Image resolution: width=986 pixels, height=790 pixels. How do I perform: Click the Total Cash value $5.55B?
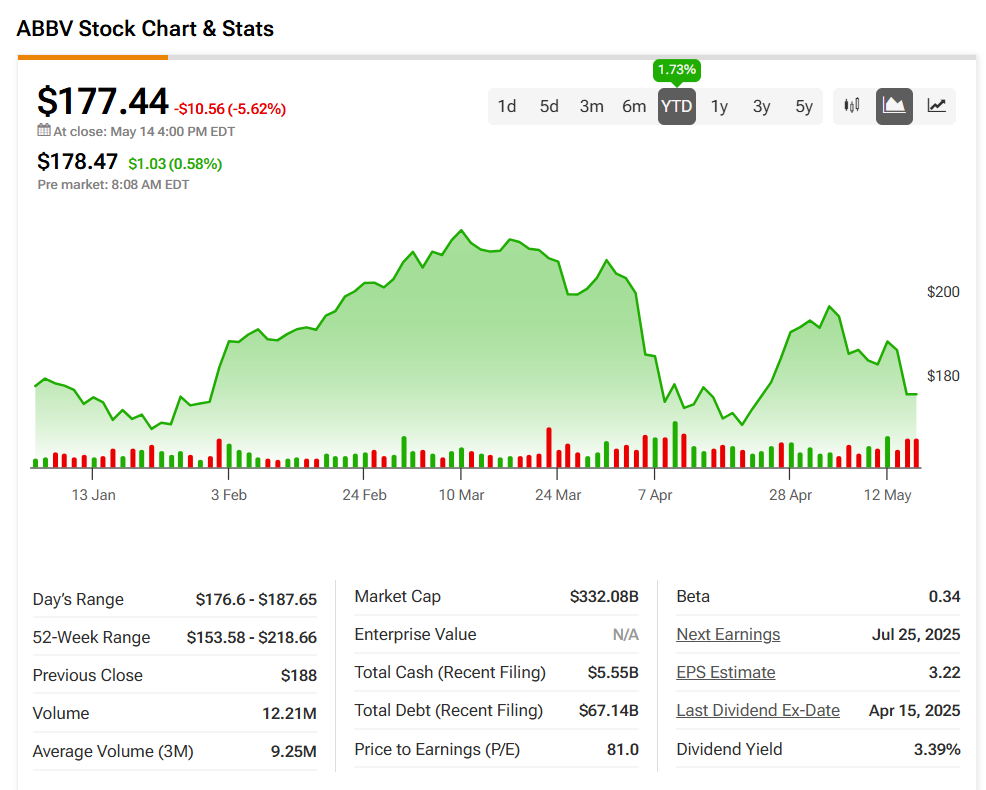tap(613, 672)
